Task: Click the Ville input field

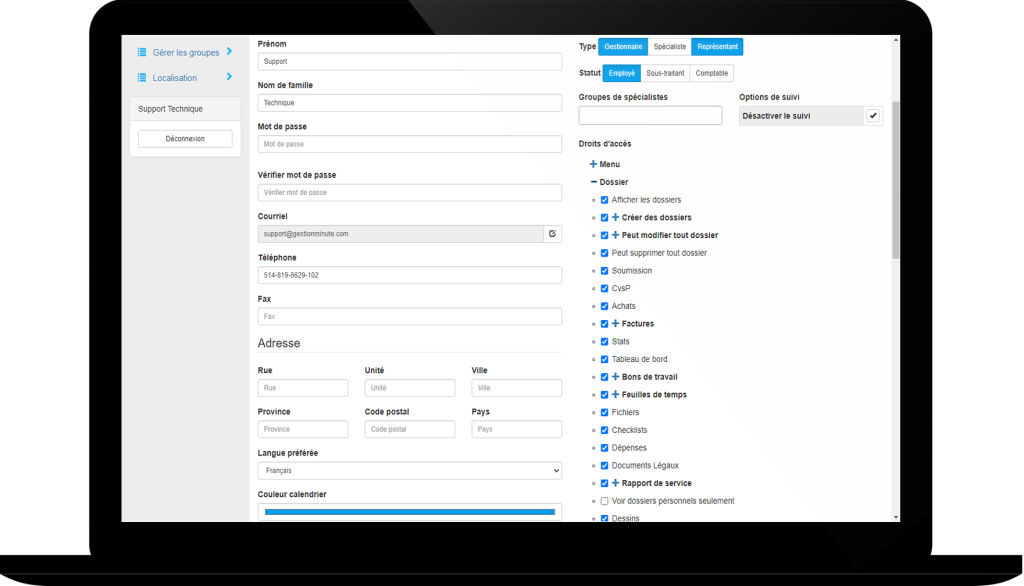Action: point(517,387)
